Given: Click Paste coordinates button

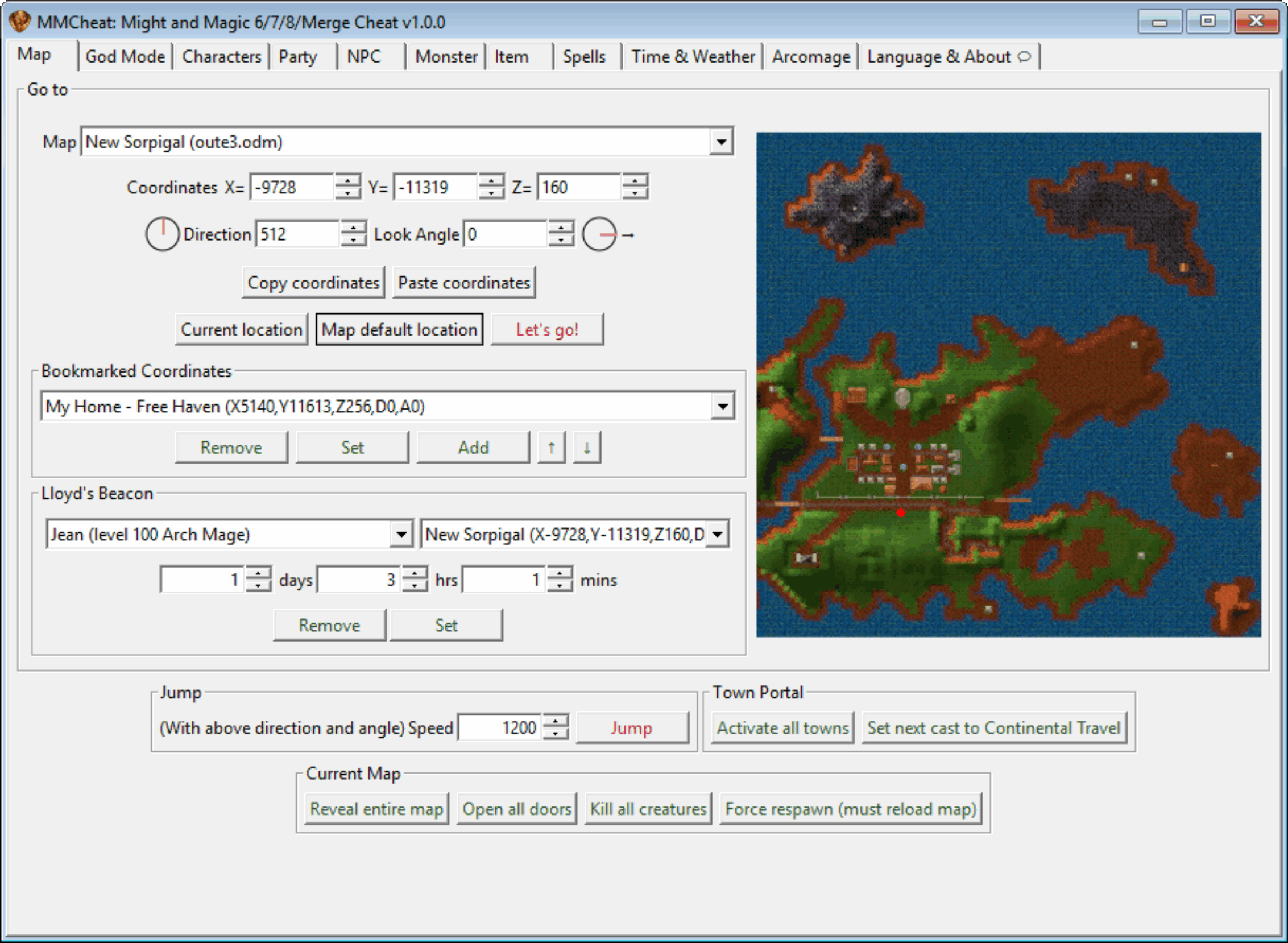Looking at the screenshot, I should click(x=464, y=283).
